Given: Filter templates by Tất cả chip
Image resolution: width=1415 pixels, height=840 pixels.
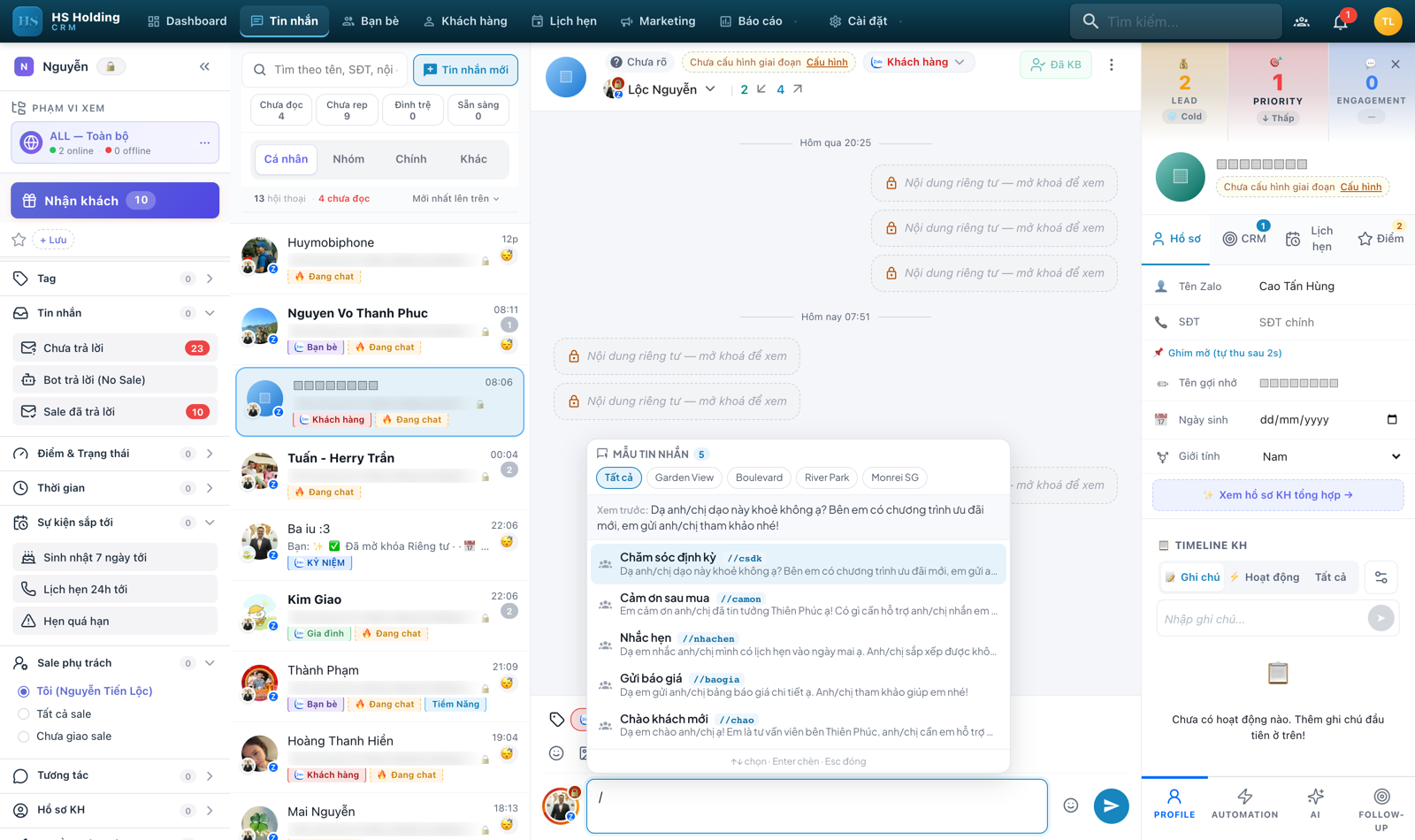Looking at the screenshot, I should click(x=618, y=477).
